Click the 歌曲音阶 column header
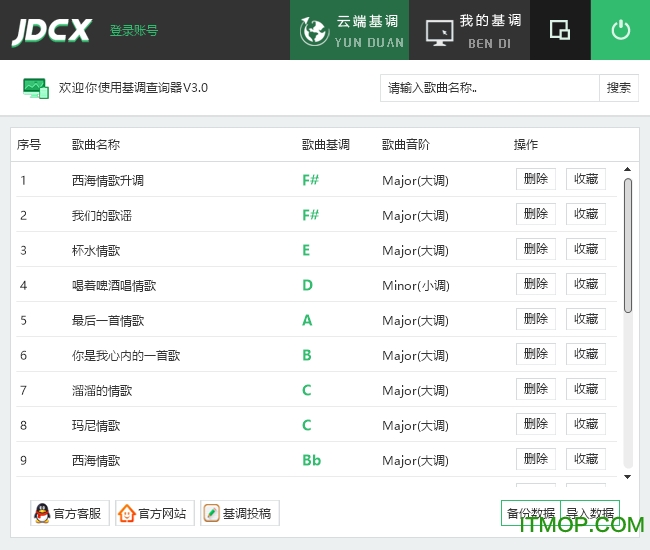The width and height of the screenshot is (650, 550). [x=405, y=145]
